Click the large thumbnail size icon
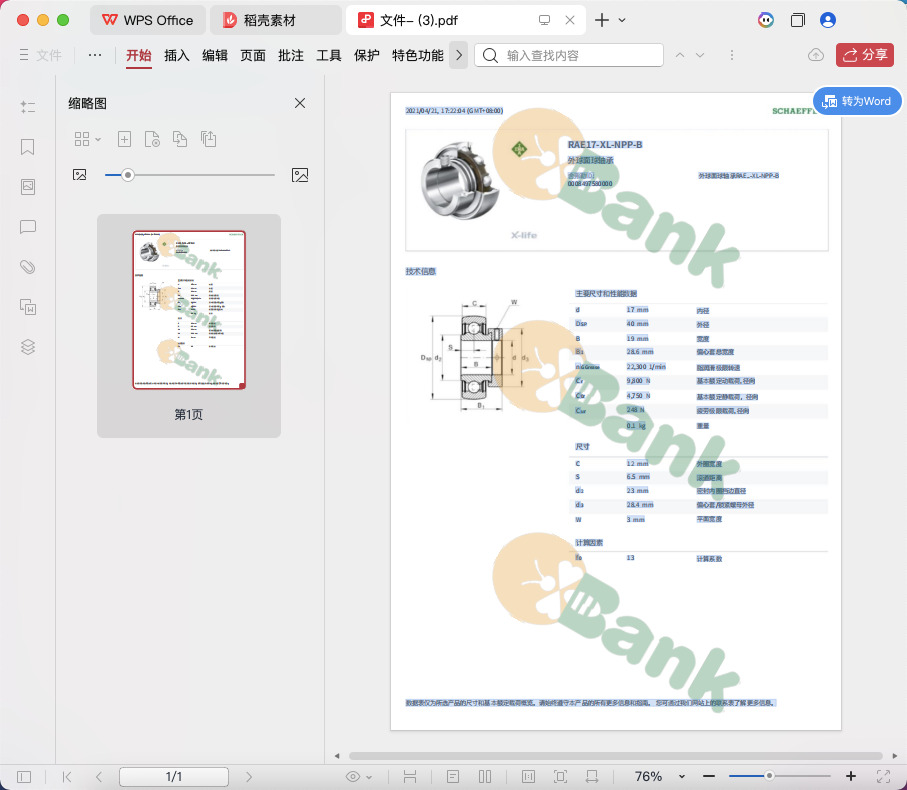The width and height of the screenshot is (907, 790). point(300,175)
